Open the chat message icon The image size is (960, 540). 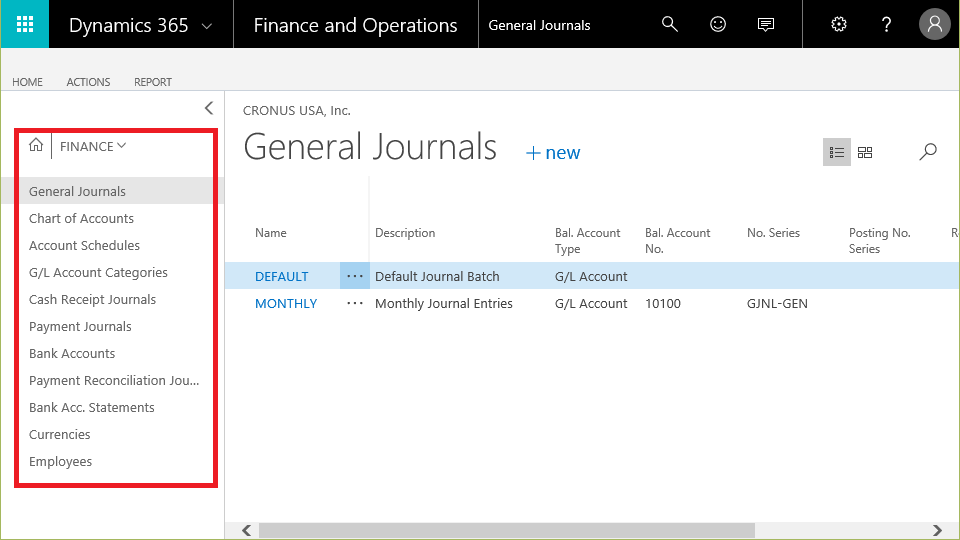[765, 24]
